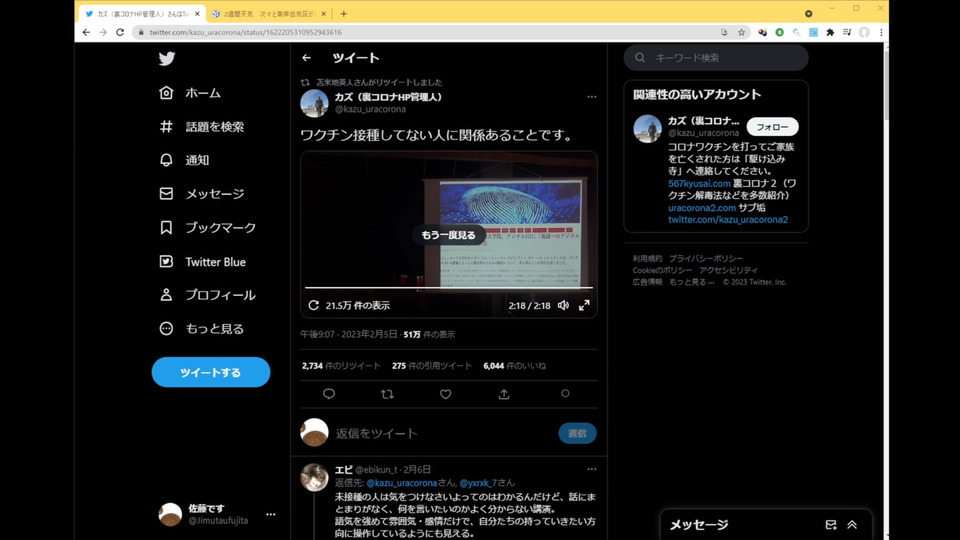The image size is (960, 540).
Task: Open ブックマーク bookmarks
Action: [x=208, y=228]
